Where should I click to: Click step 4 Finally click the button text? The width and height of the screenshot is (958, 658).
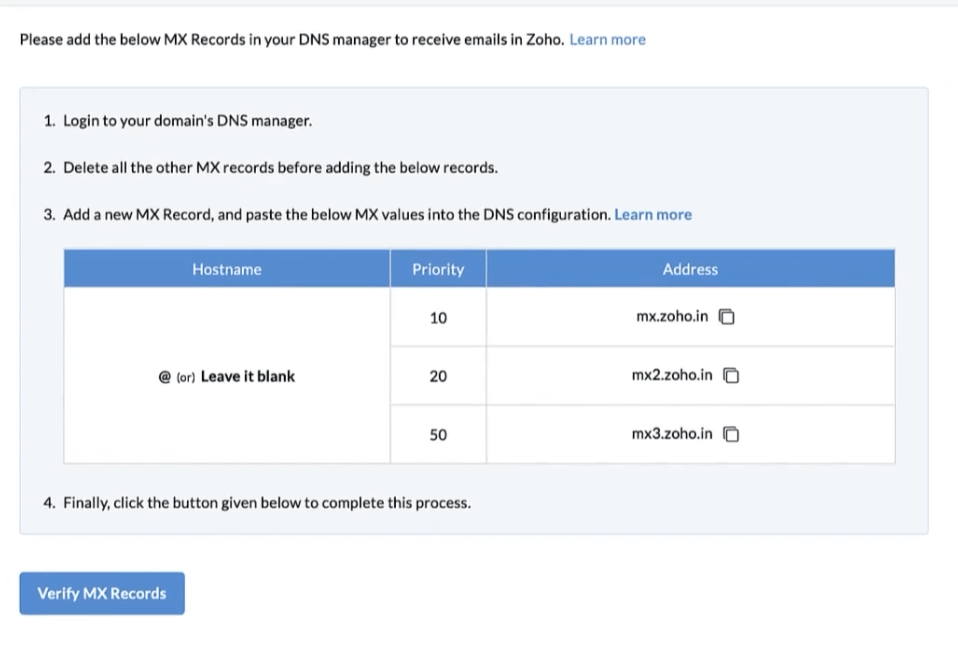[267, 503]
